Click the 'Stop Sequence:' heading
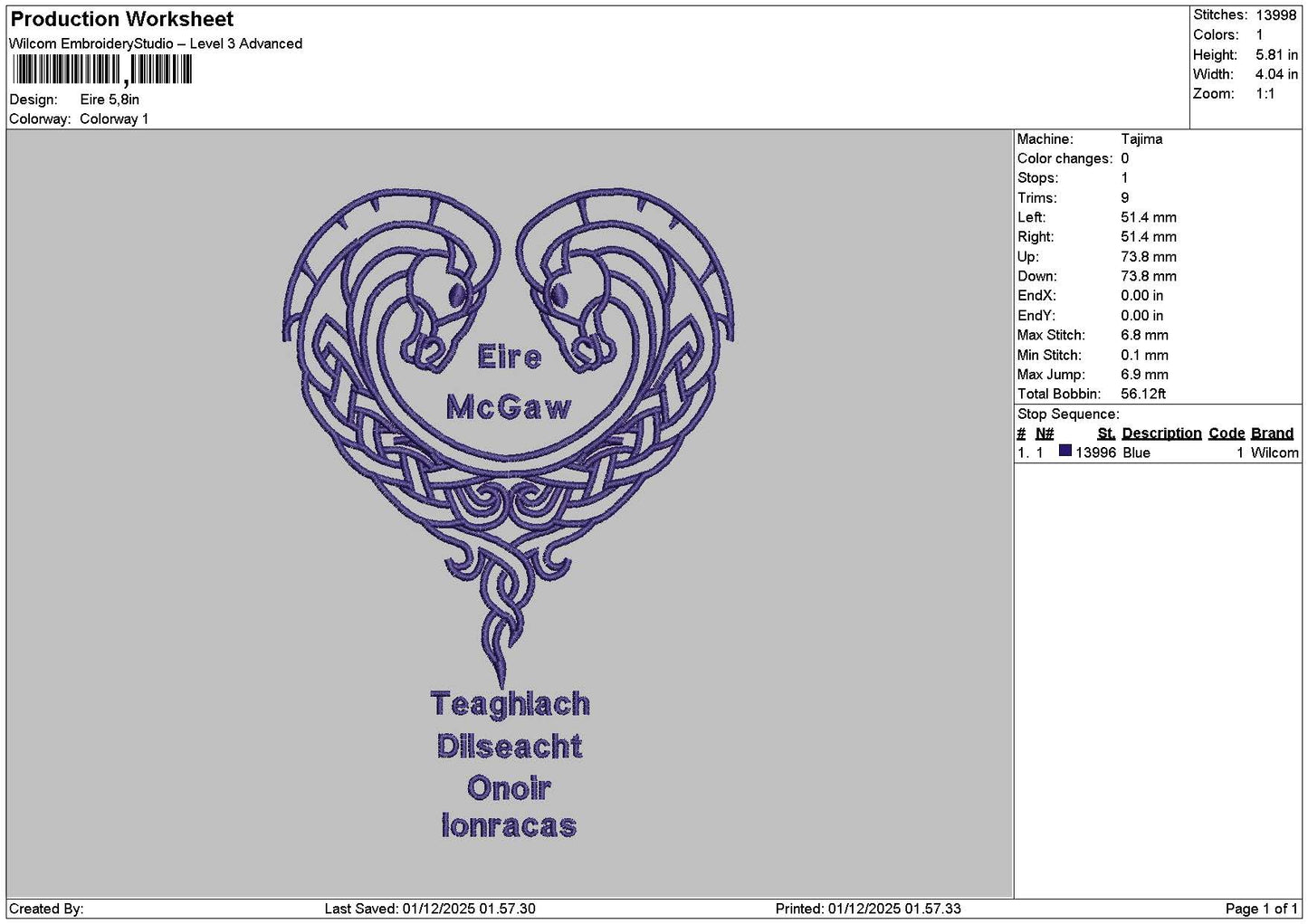Viewport: 1308px width, 924px height. click(x=1068, y=414)
